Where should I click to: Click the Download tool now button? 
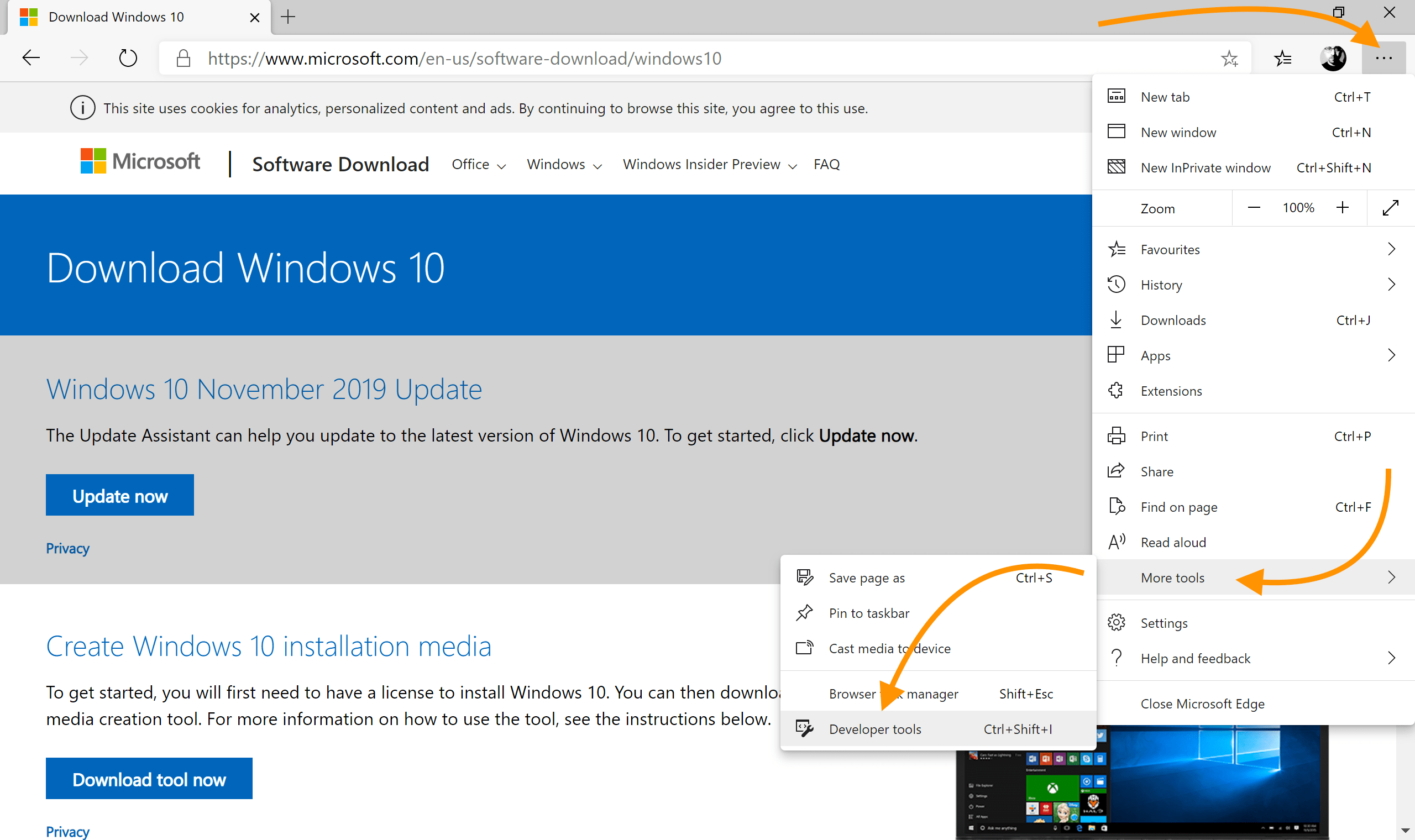pos(149,779)
